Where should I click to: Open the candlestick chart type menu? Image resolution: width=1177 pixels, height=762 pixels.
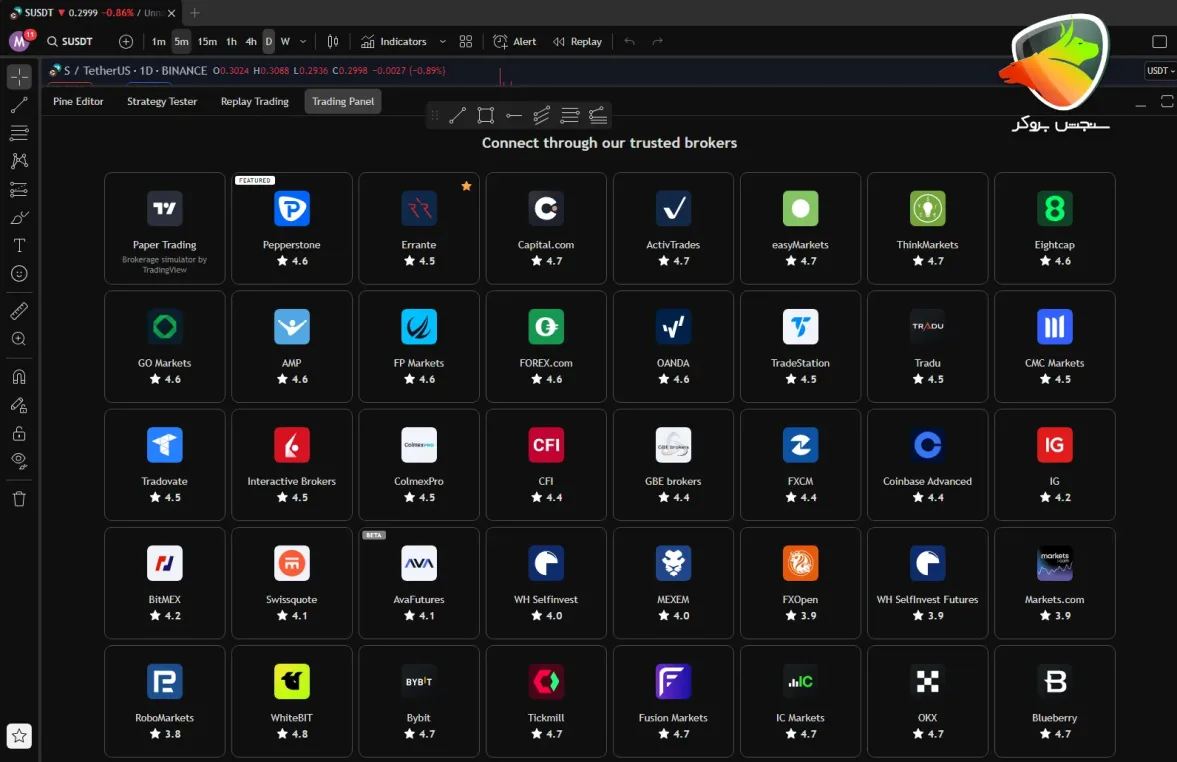(x=333, y=41)
